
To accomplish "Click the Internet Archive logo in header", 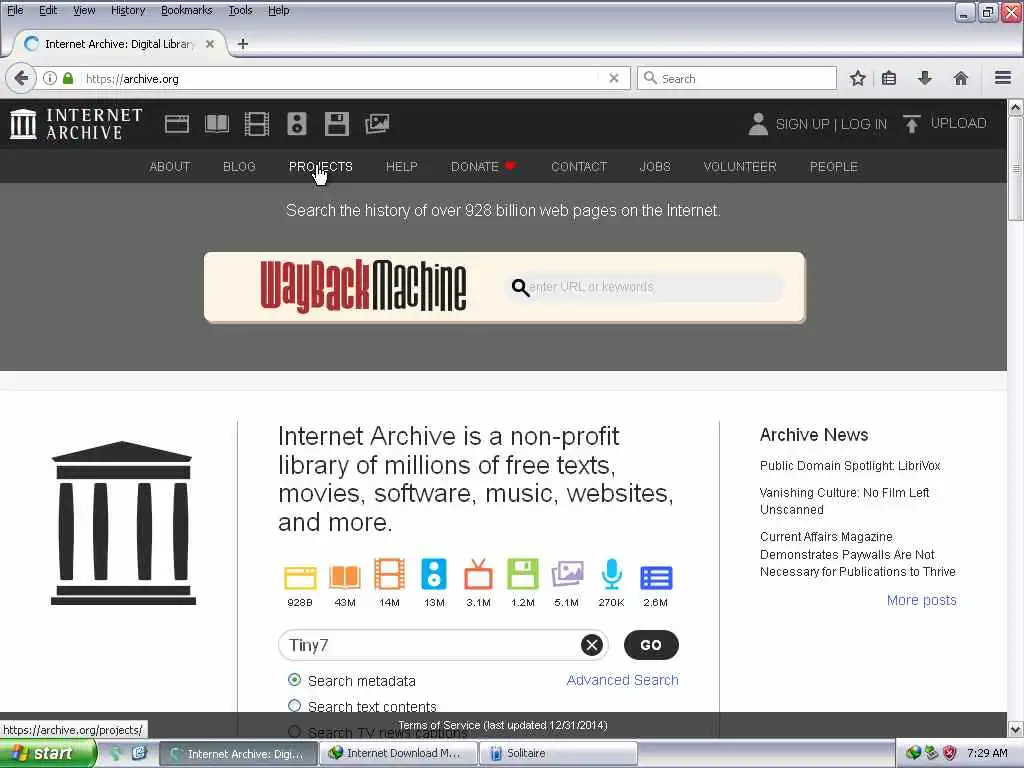I will 76,123.
